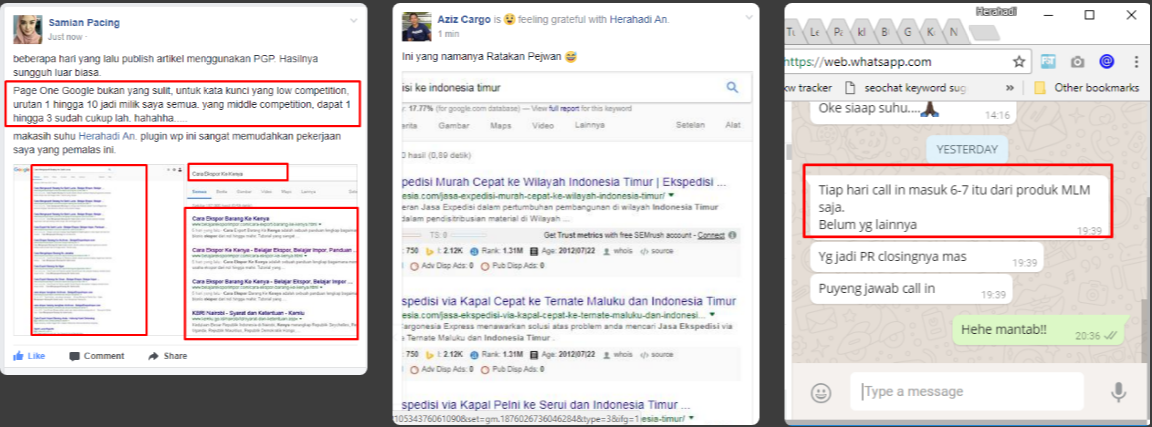Click the blue search magnifier icon
Screen dimensions: 1152x427
(x=732, y=87)
